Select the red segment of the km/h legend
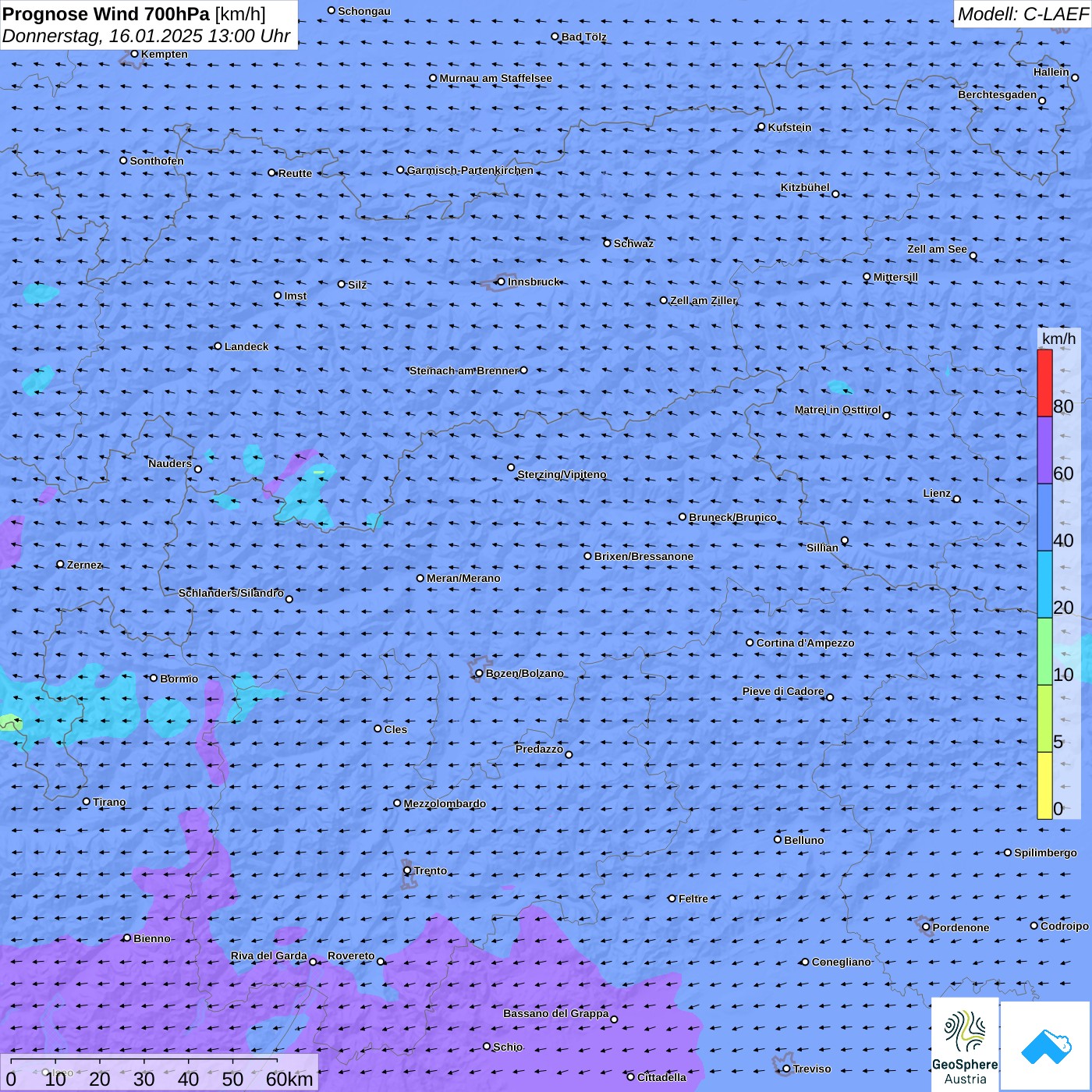 [x=1044, y=383]
